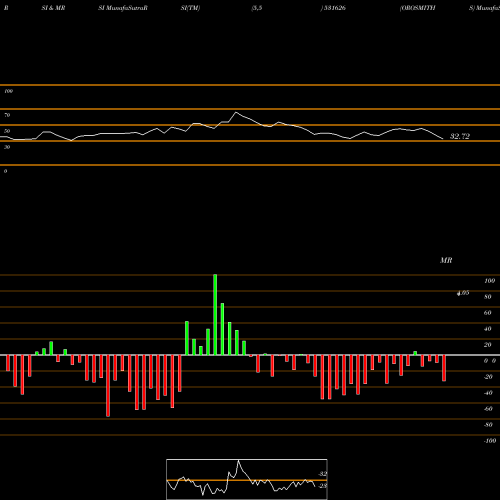This screenshot has height=500, width=500.
Task: Click the 50 level label on RSI panel
Action: point(7,131)
